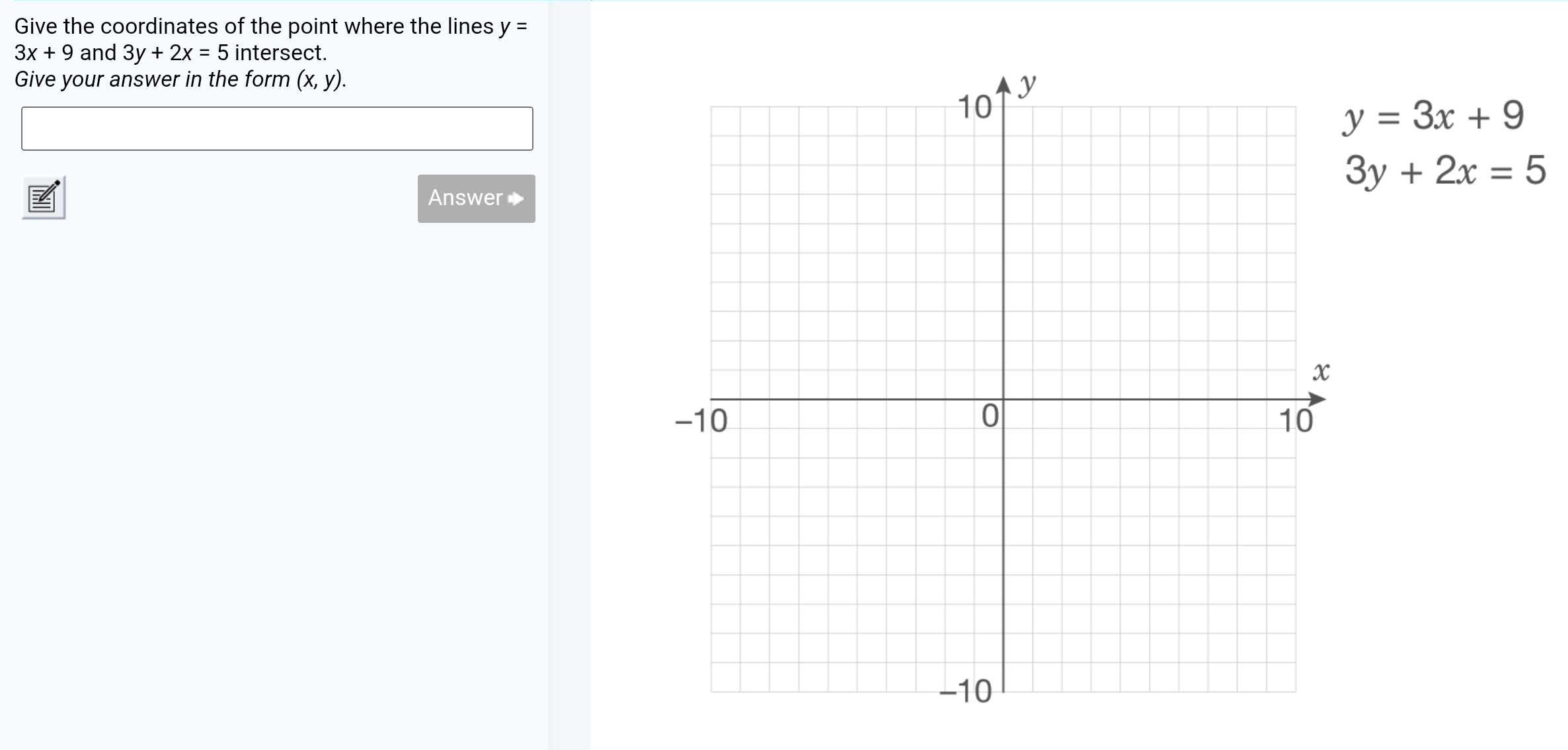Image resolution: width=1568 pixels, height=750 pixels.
Task: Click the x-axis rightward arrowhead
Action: pos(1317,399)
